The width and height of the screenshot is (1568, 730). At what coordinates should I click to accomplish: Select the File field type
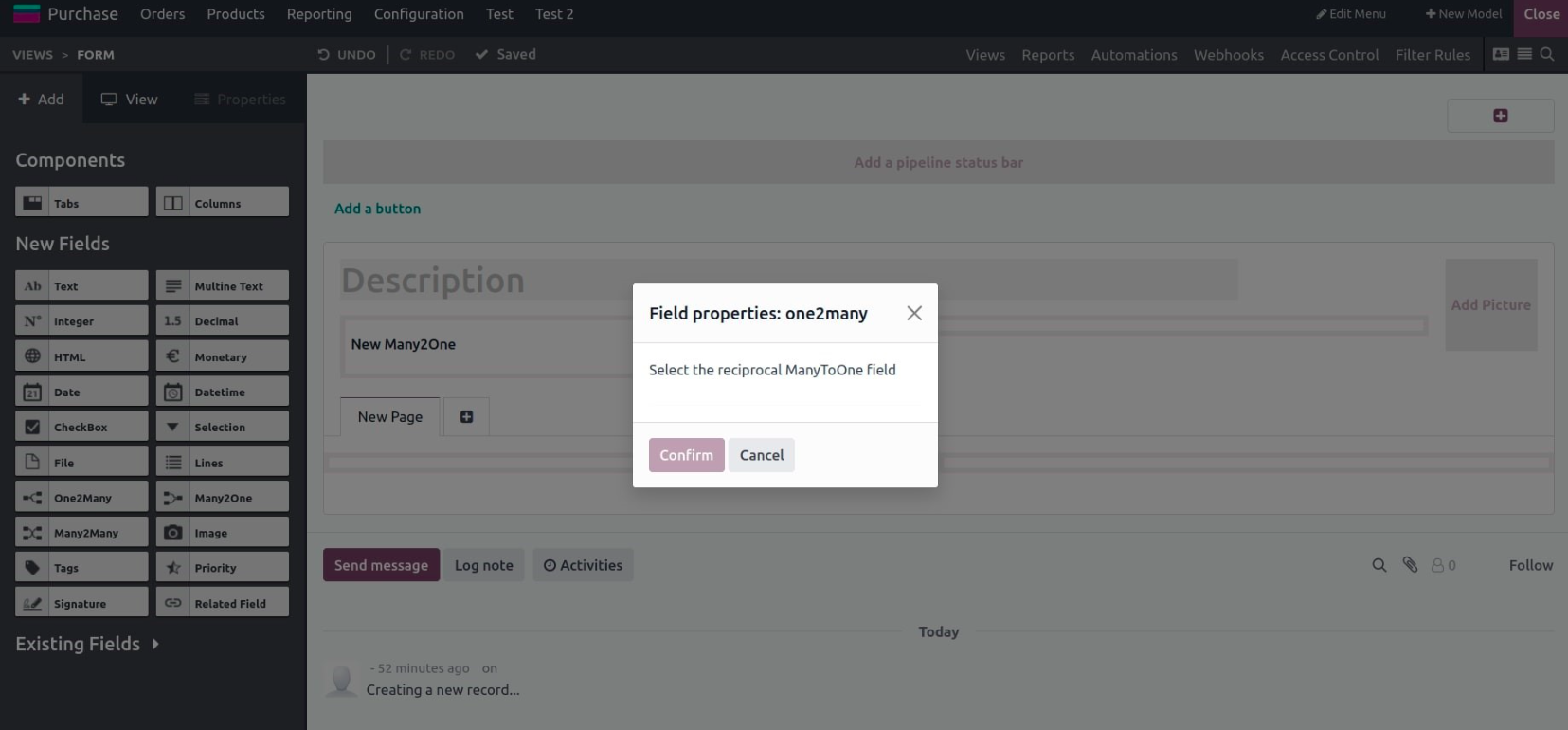click(81, 462)
